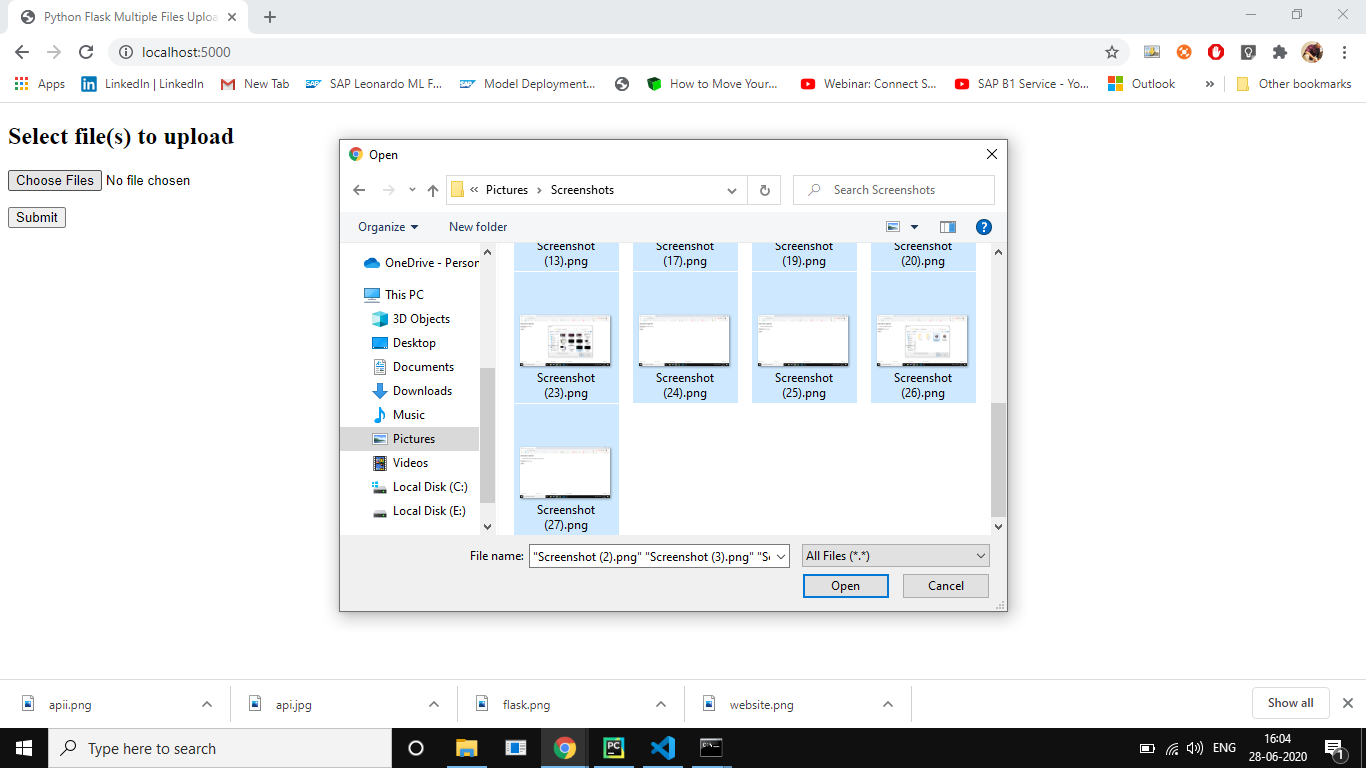Open the Windows Start menu
1366x768 pixels.
[24, 748]
